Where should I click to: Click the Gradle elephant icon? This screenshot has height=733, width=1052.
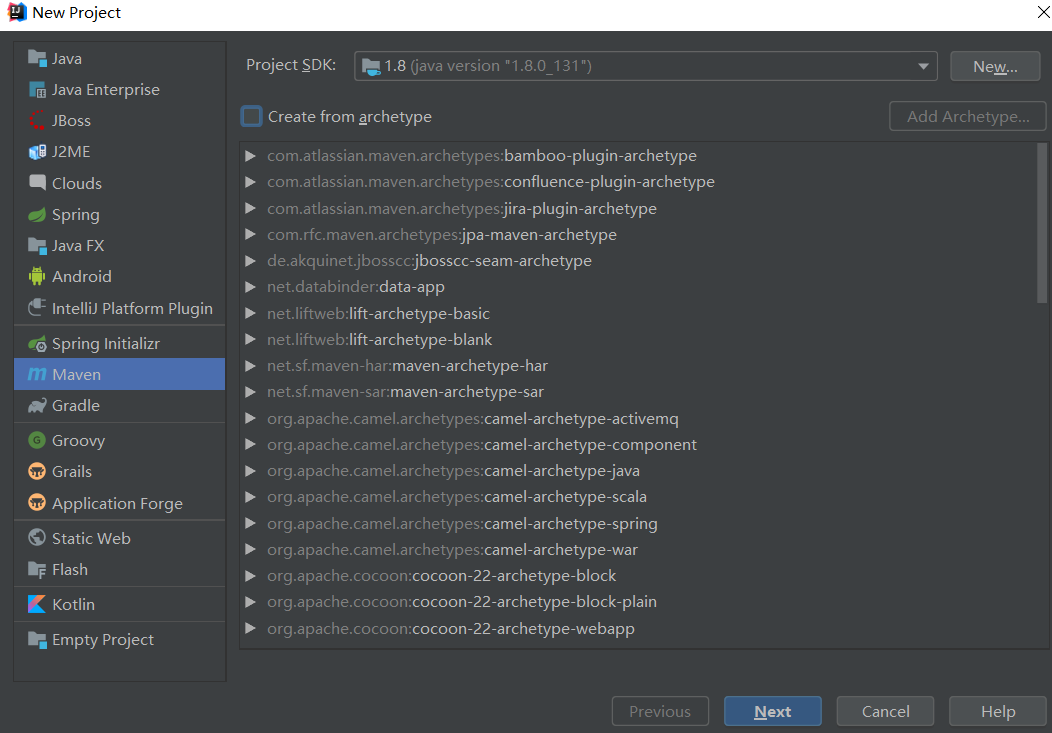(x=37, y=406)
